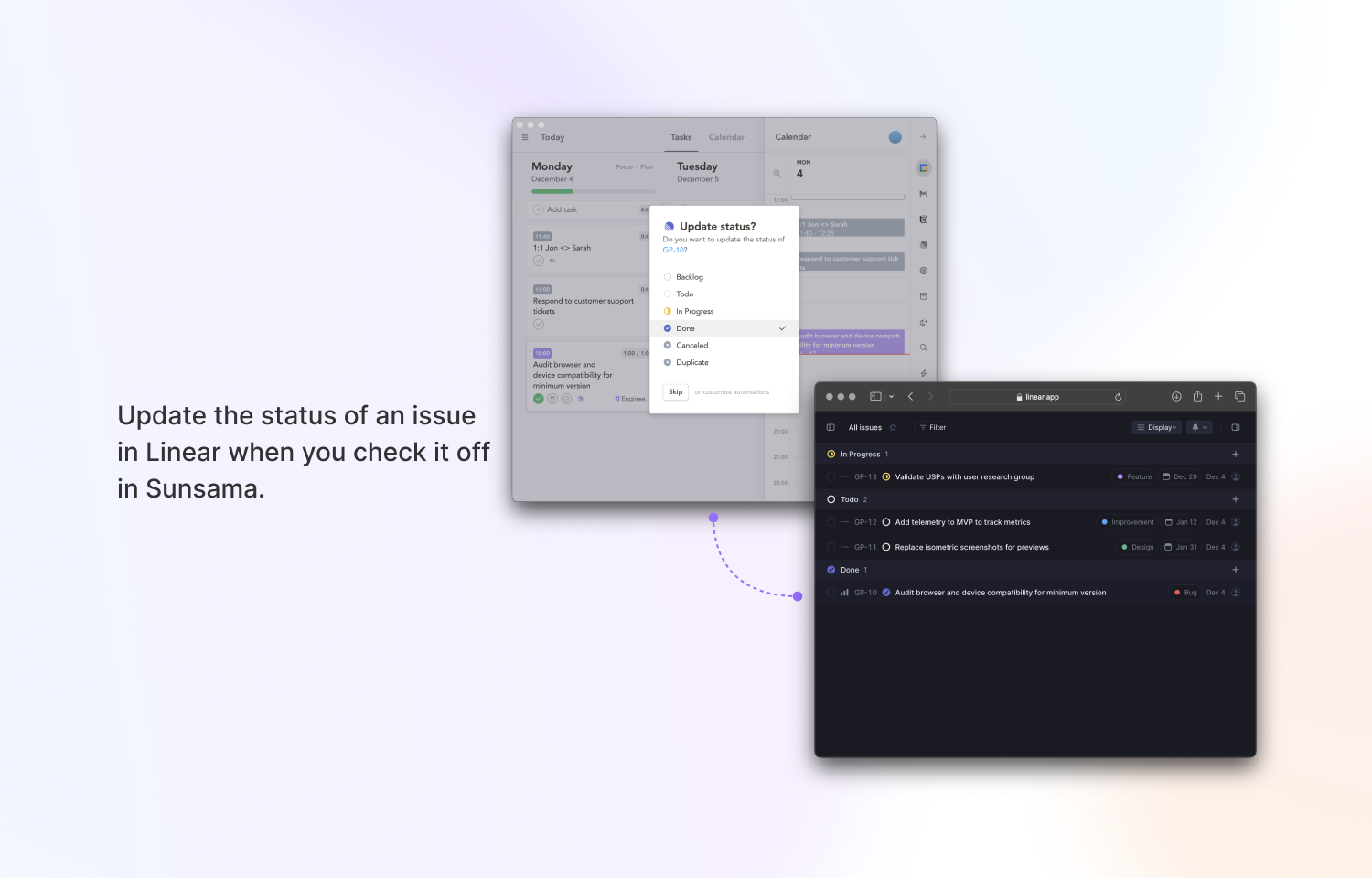Image resolution: width=1372 pixels, height=878 pixels.
Task: Add issue to Todo group
Action: pyautogui.click(x=1236, y=499)
